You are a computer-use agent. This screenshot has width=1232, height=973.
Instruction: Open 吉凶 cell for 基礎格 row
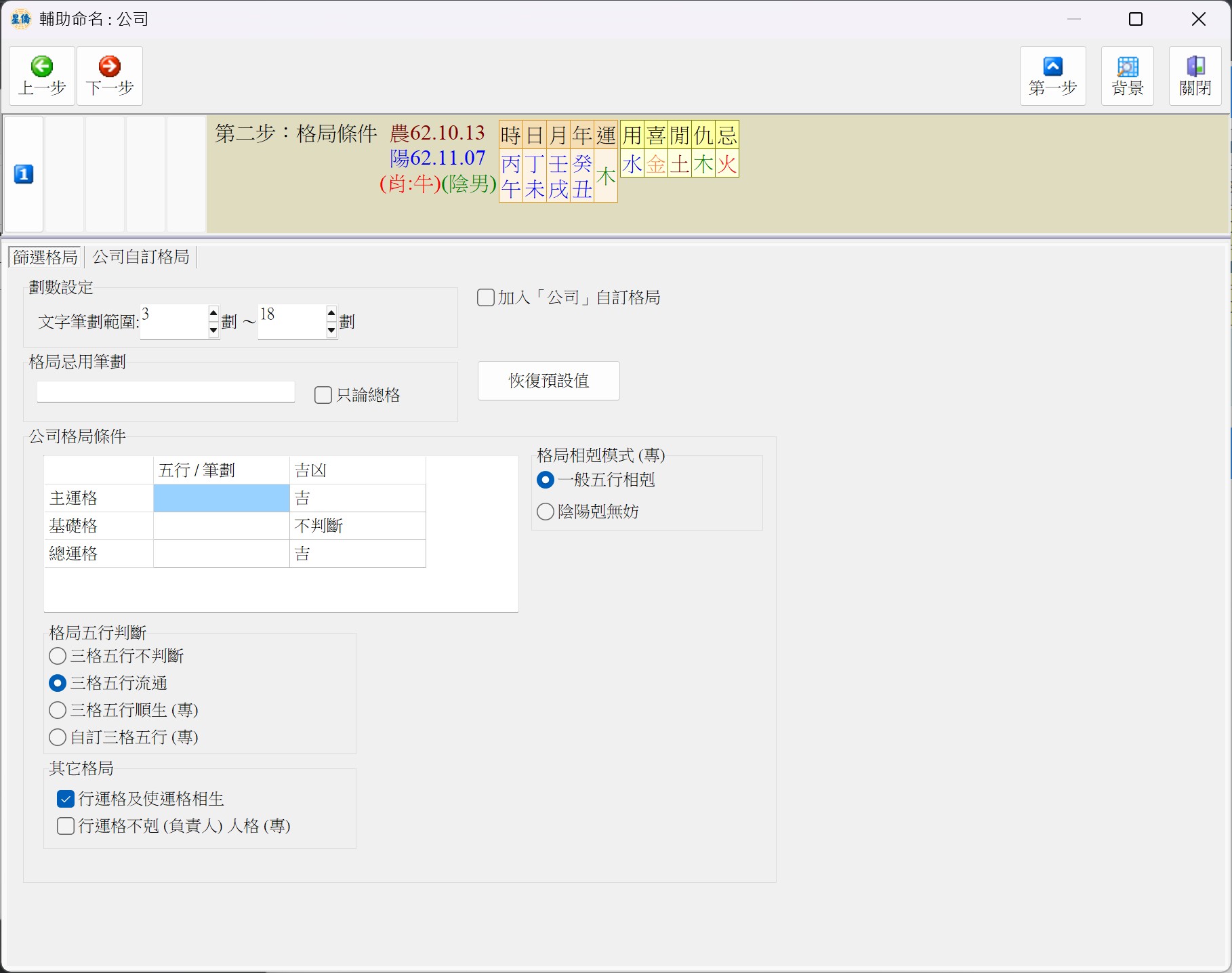[x=357, y=526]
